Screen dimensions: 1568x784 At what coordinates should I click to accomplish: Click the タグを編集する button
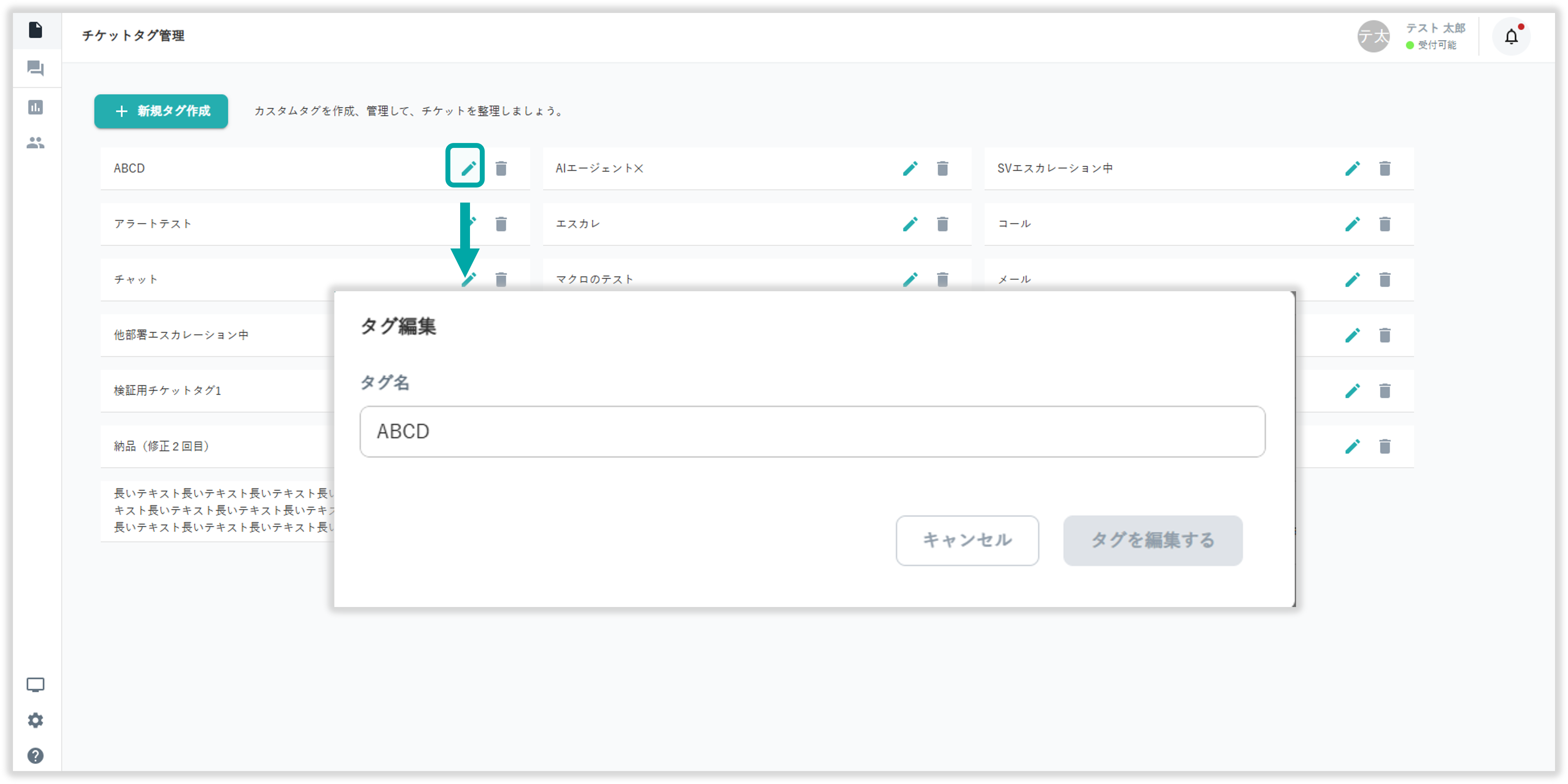(x=1152, y=540)
